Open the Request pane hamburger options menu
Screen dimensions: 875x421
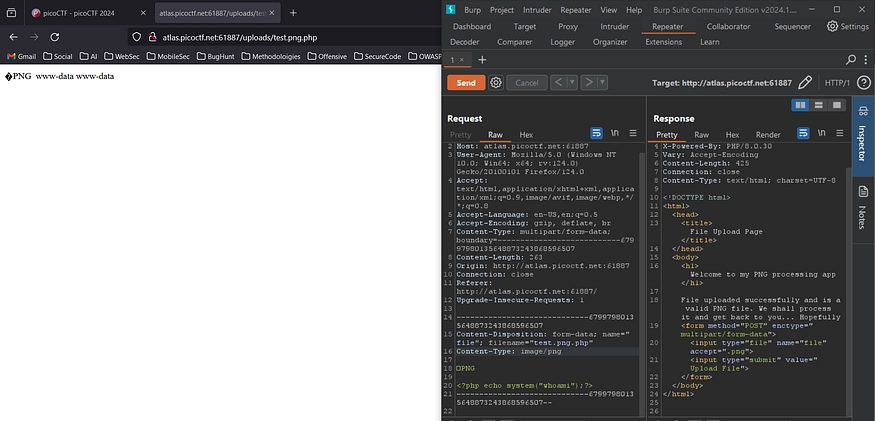pos(632,134)
